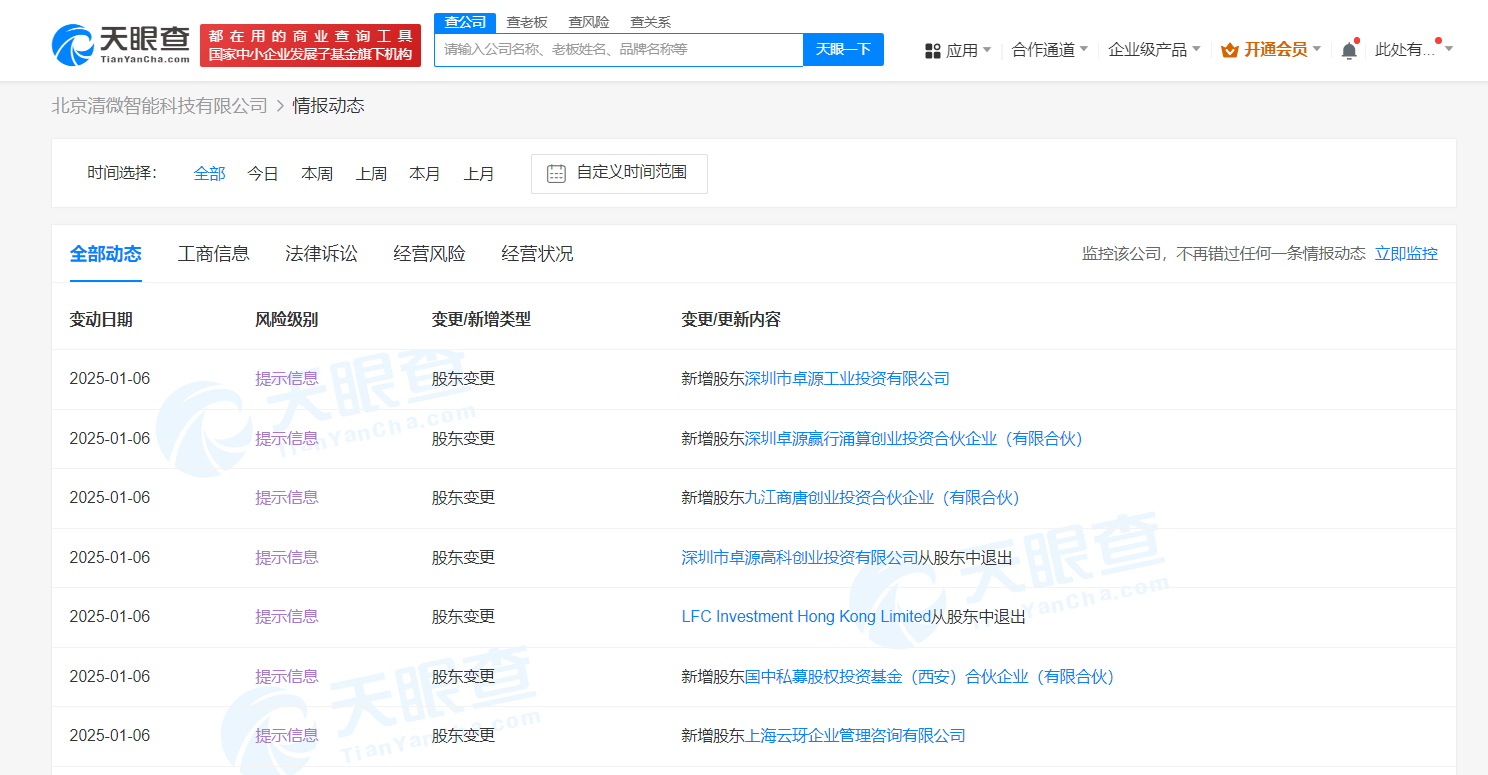Click the 变动日期 column header
The image size is (1488, 775).
click(101, 320)
